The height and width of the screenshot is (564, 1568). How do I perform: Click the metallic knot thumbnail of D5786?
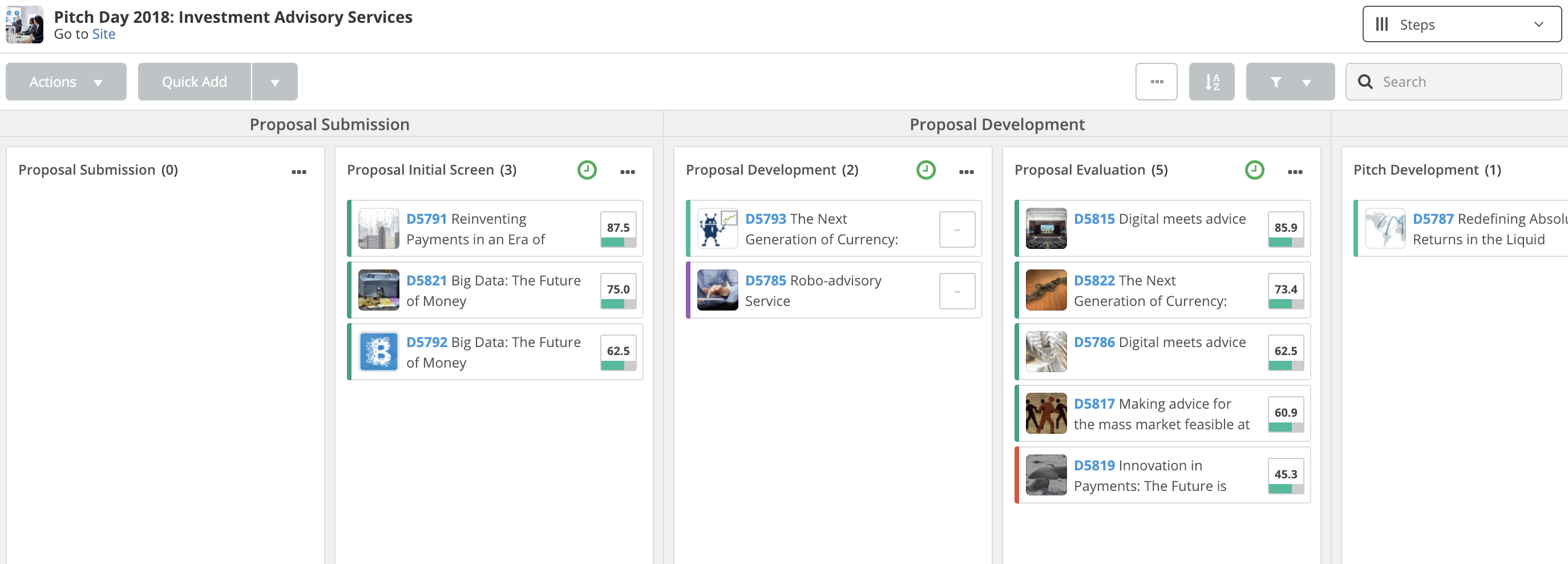pos(1046,352)
